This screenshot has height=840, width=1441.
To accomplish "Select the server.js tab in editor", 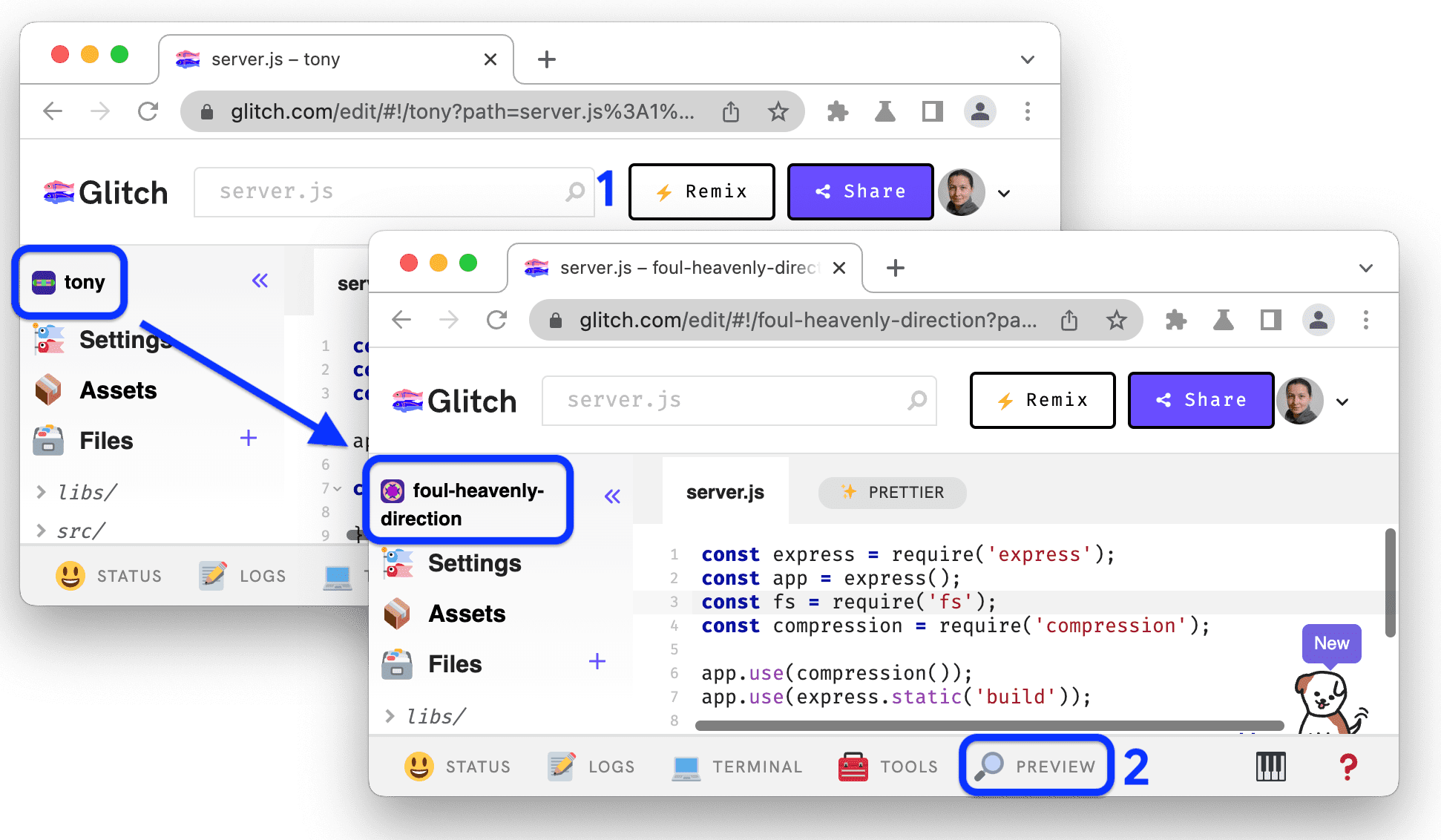I will (726, 492).
